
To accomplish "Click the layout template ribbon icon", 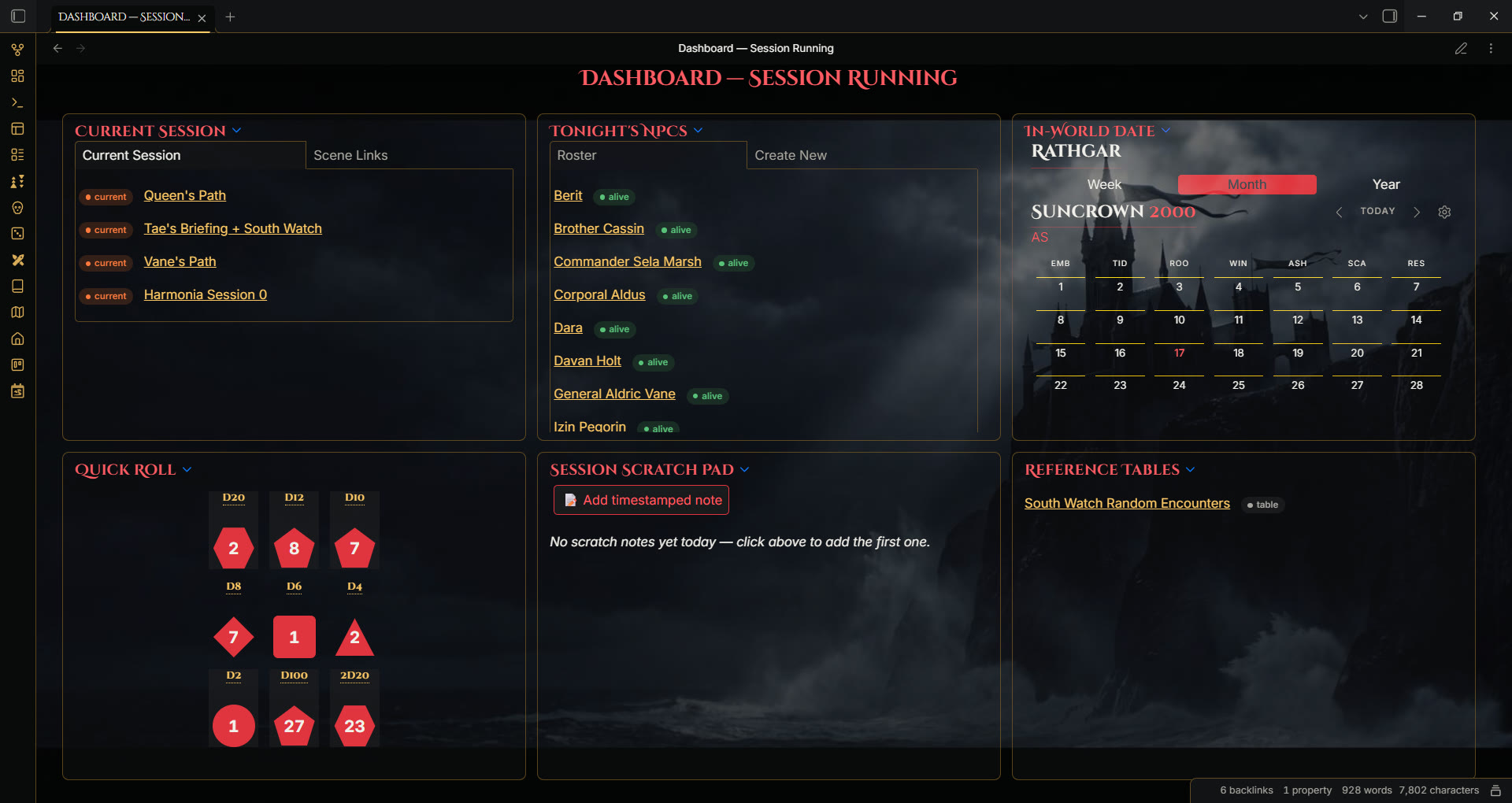I will pyautogui.click(x=17, y=128).
